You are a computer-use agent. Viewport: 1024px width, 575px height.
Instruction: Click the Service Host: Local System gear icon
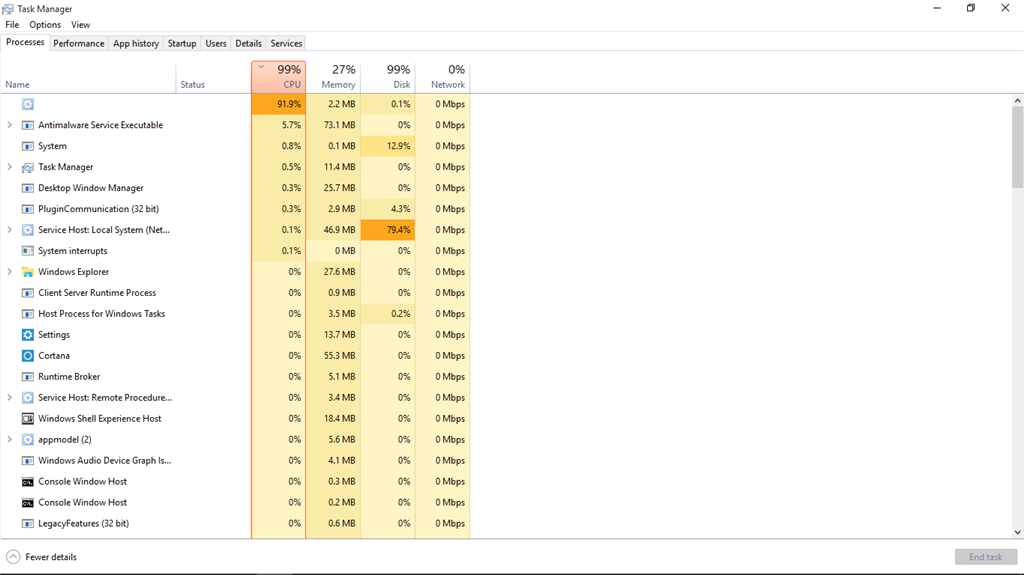coord(27,230)
